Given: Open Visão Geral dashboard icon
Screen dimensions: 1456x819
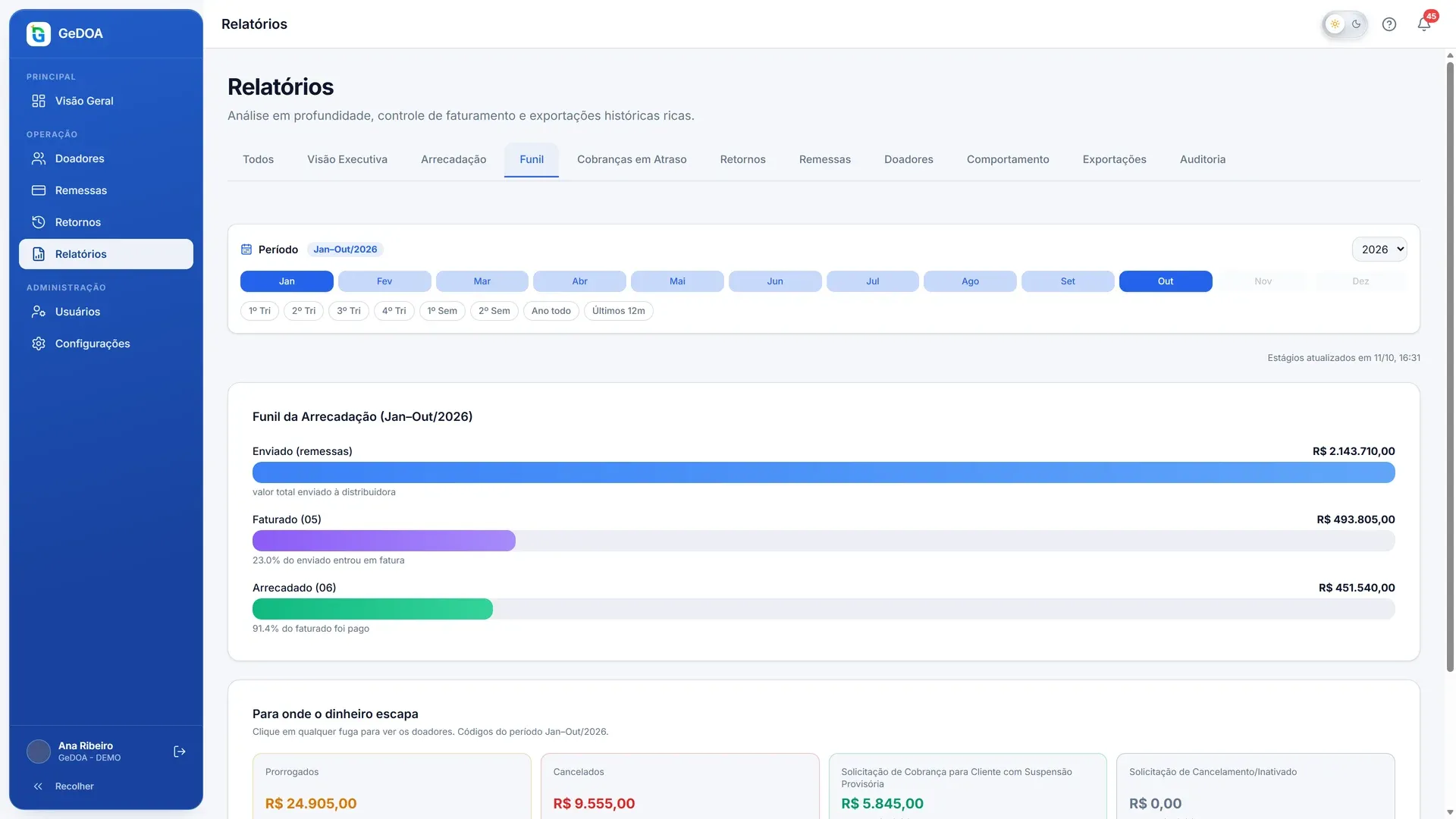Looking at the screenshot, I should [x=39, y=101].
